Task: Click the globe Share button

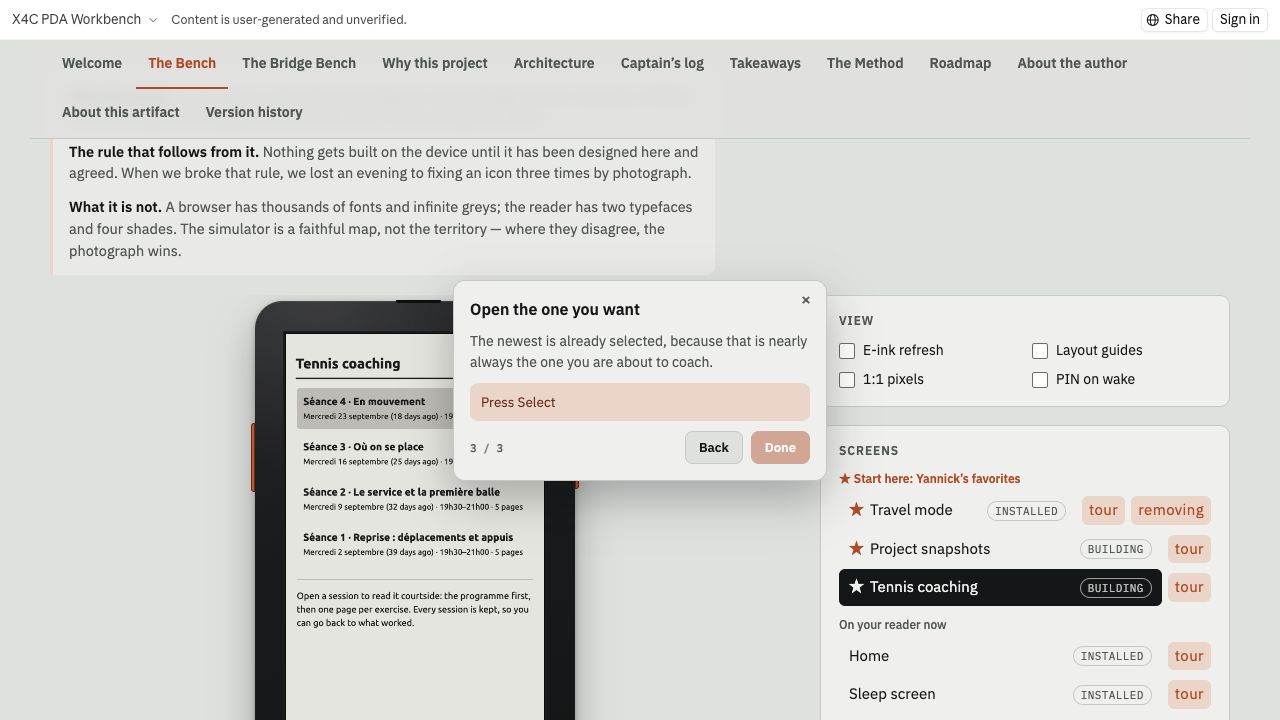Action: click(x=1174, y=19)
